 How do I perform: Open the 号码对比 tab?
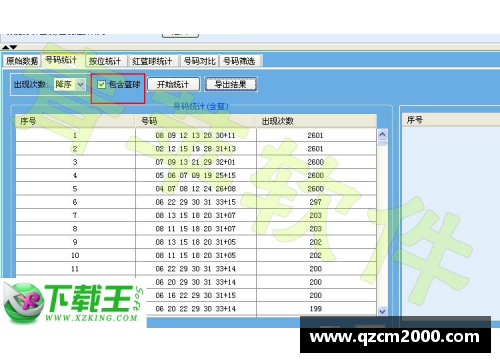tap(199, 61)
